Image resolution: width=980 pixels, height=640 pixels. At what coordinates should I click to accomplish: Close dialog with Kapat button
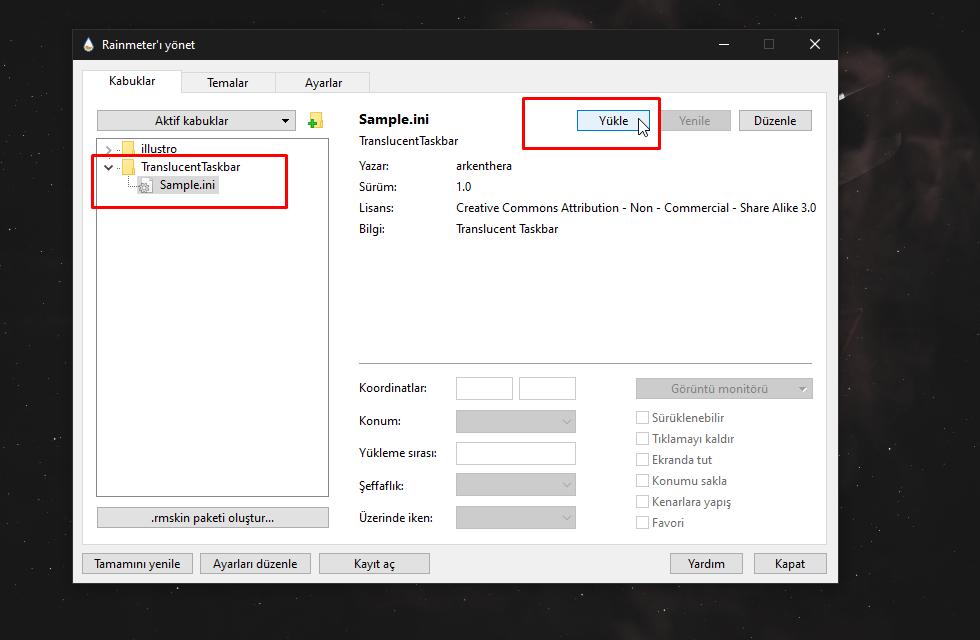(x=790, y=564)
